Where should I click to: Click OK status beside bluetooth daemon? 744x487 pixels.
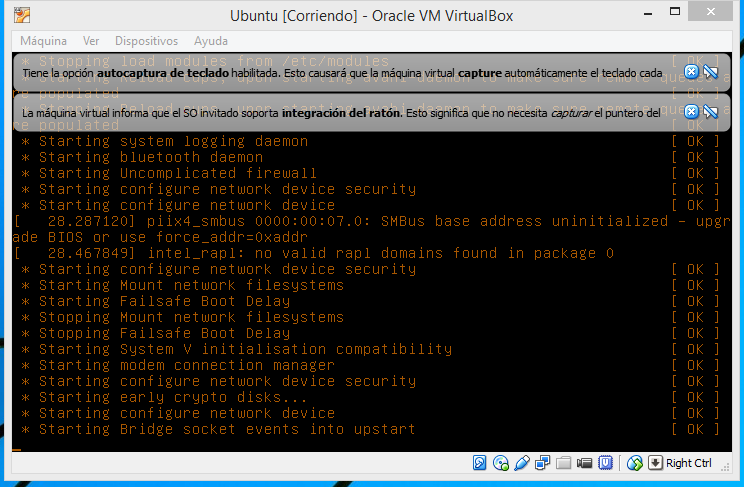point(696,157)
